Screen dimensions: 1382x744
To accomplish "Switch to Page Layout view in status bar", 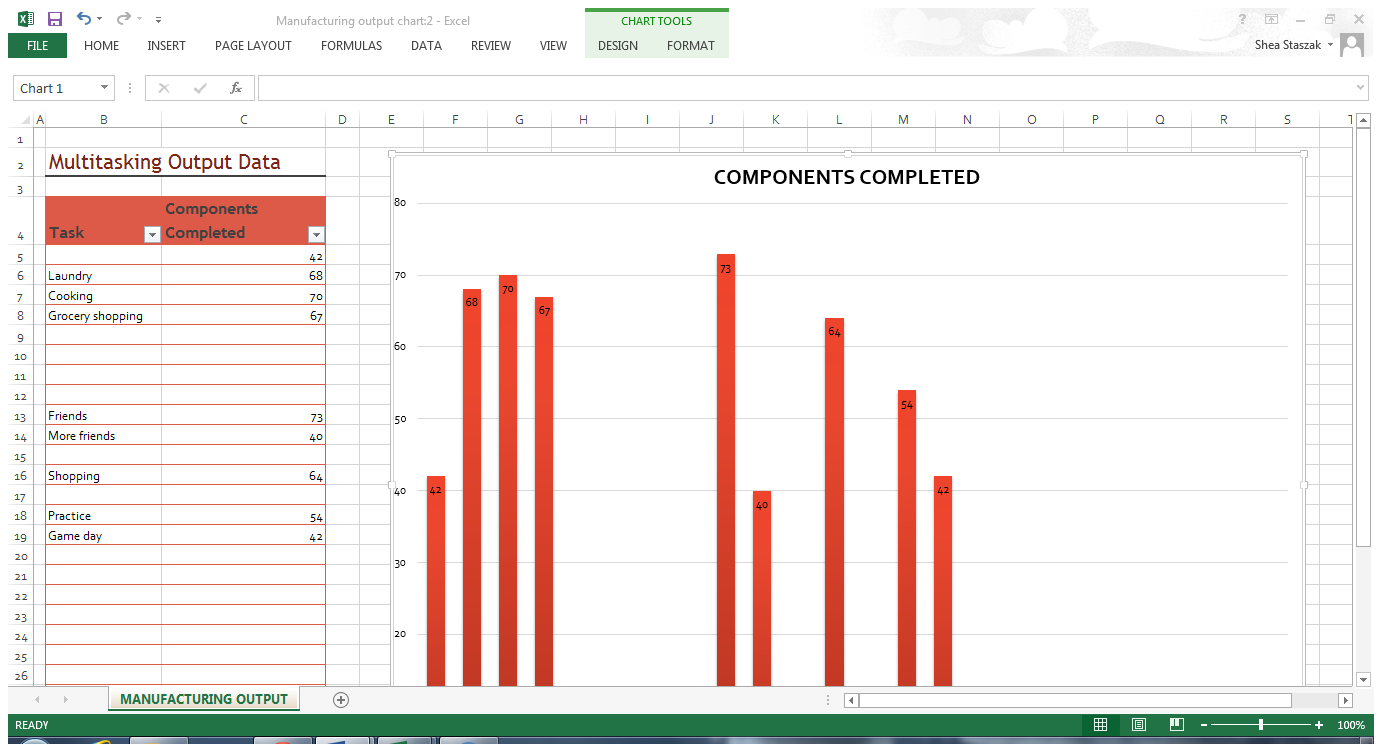I will pos(1139,725).
